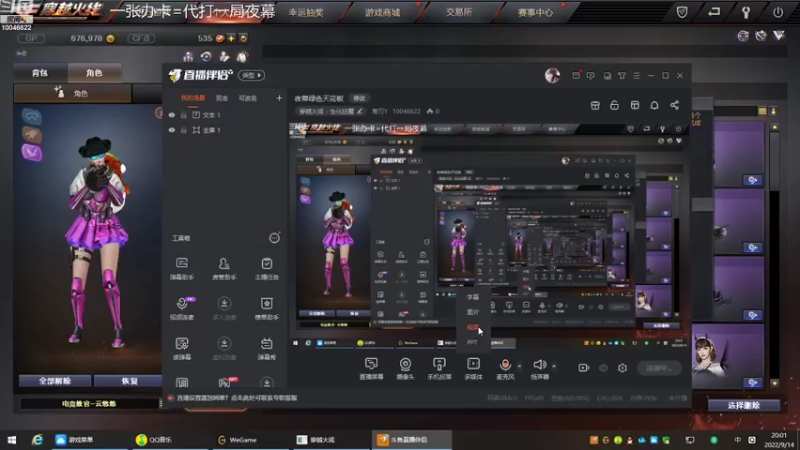Open stream settings gear icon
800x450 pixels.
click(622, 368)
